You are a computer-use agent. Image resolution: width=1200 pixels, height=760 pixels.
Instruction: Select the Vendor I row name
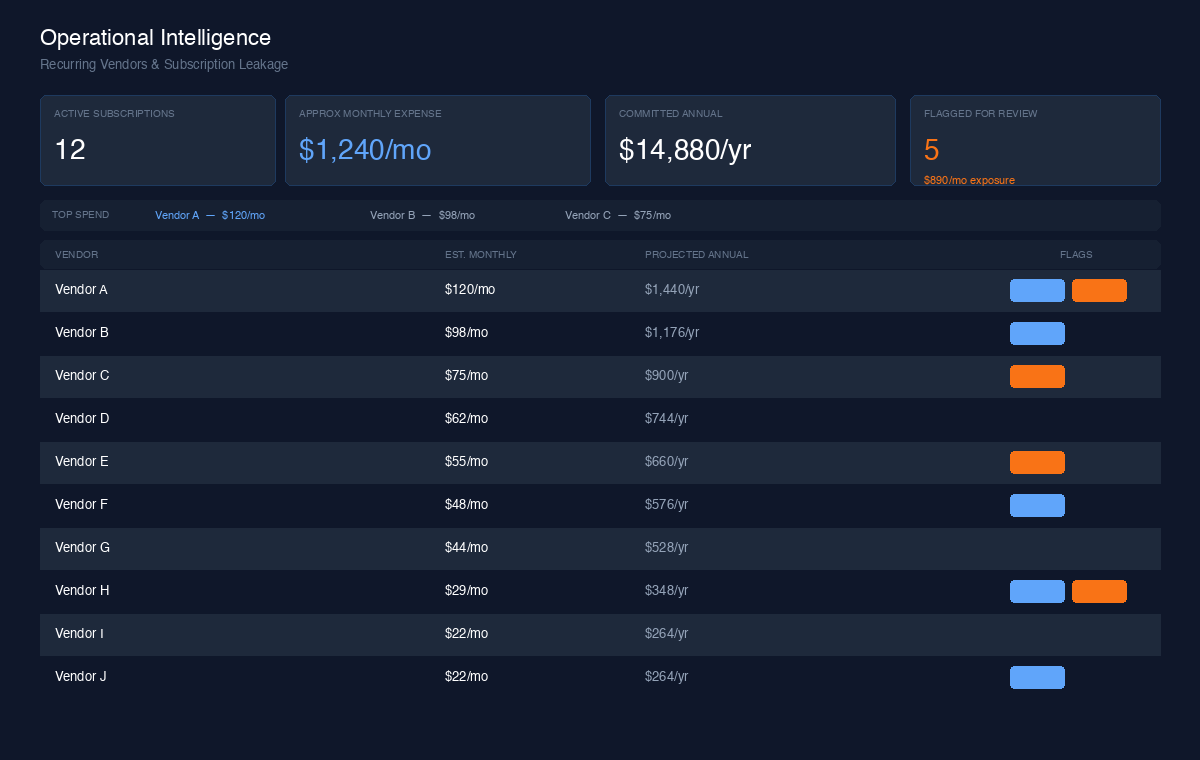pos(80,634)
